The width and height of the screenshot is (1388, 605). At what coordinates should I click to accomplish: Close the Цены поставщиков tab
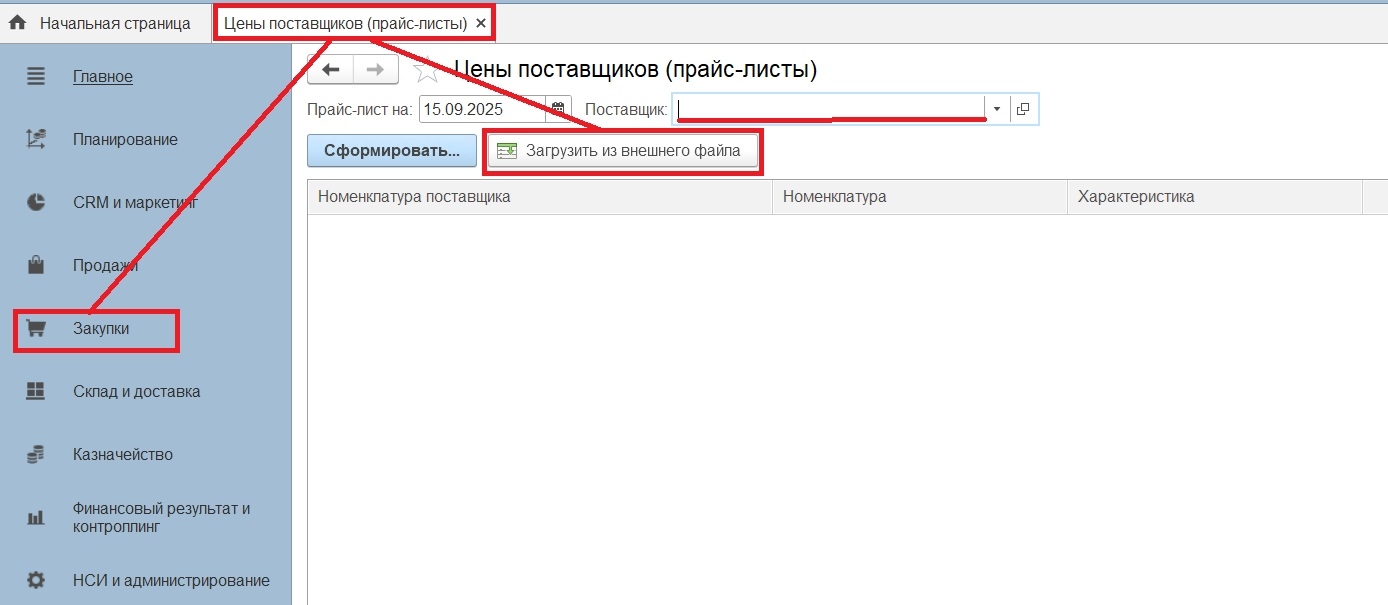[x=481, y=23]
